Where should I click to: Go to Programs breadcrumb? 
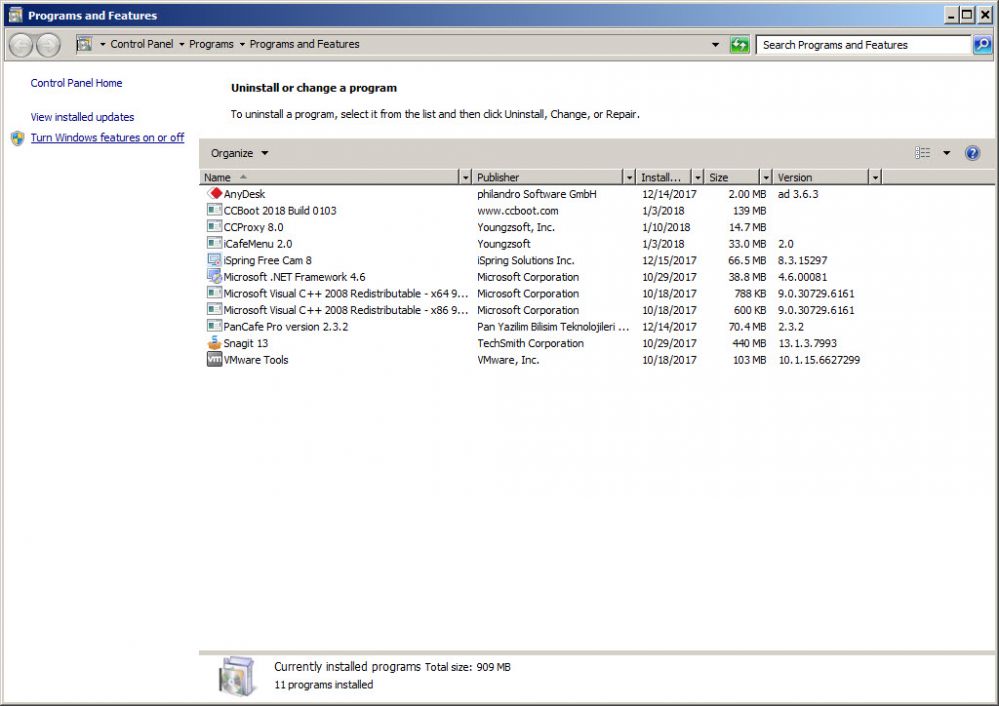point(211,44)
